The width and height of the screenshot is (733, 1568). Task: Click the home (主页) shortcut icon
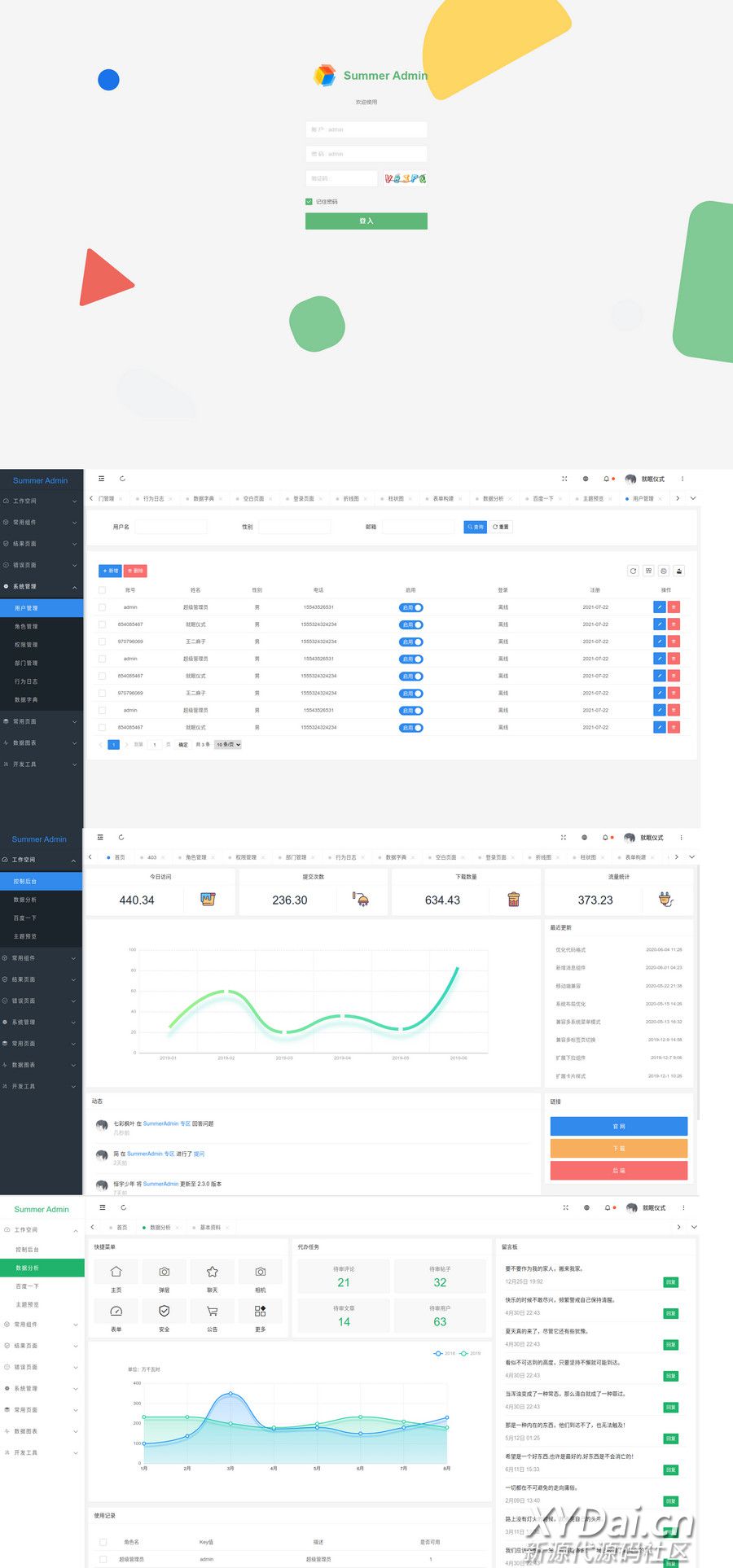116,1272
